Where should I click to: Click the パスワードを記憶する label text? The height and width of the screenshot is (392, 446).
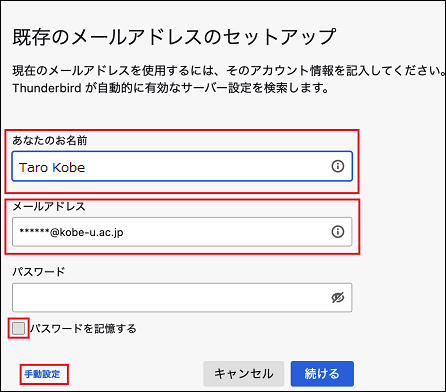(x=83, y=329)
